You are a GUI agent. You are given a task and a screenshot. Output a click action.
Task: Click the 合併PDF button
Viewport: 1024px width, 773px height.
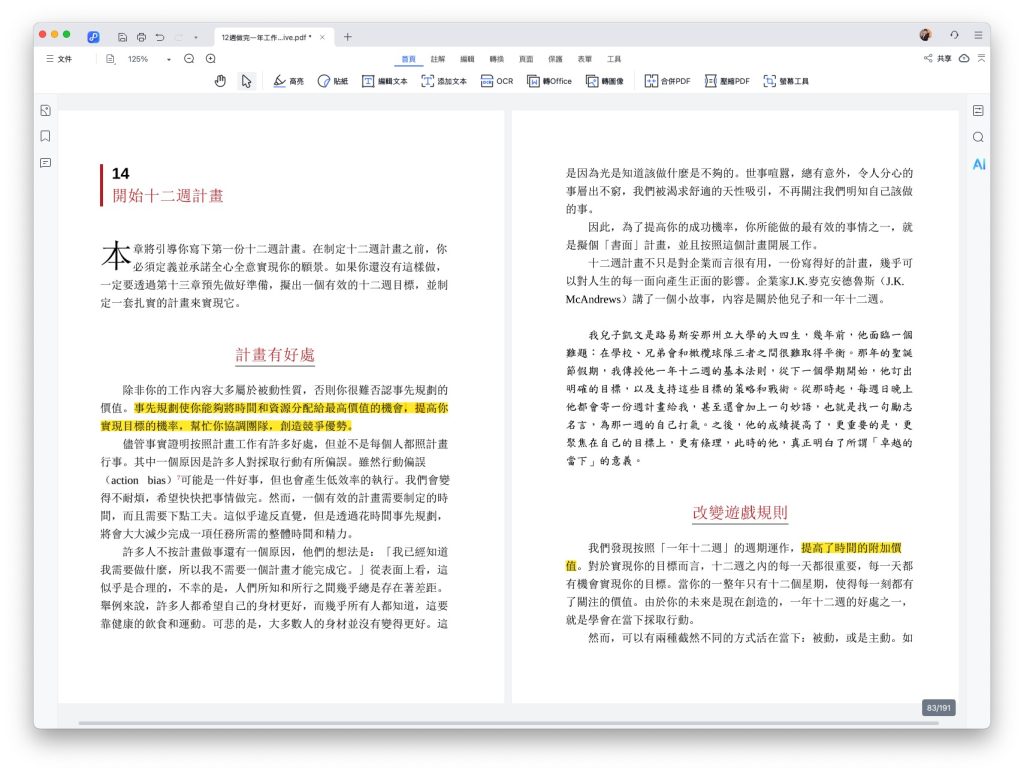click(x=668, y=81)
